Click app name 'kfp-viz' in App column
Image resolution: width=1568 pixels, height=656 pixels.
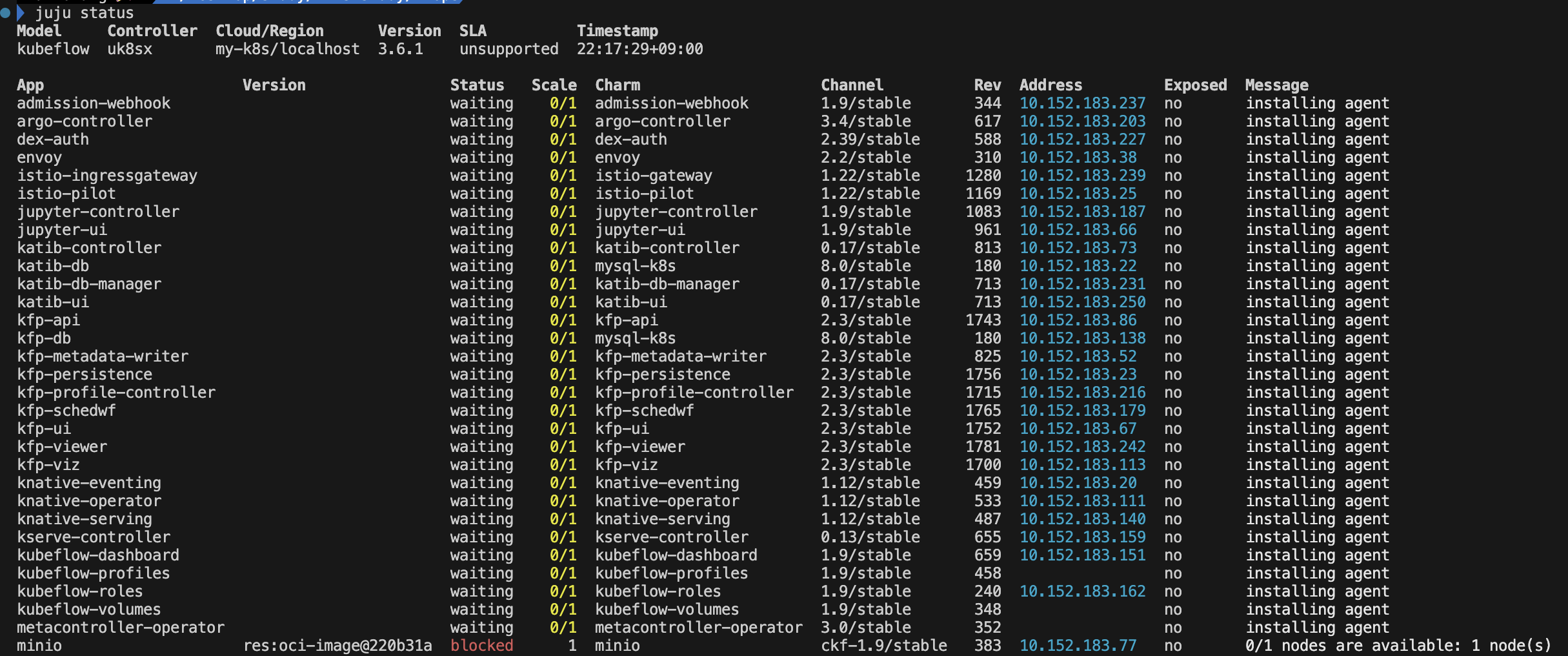click(x=48, y=465)
